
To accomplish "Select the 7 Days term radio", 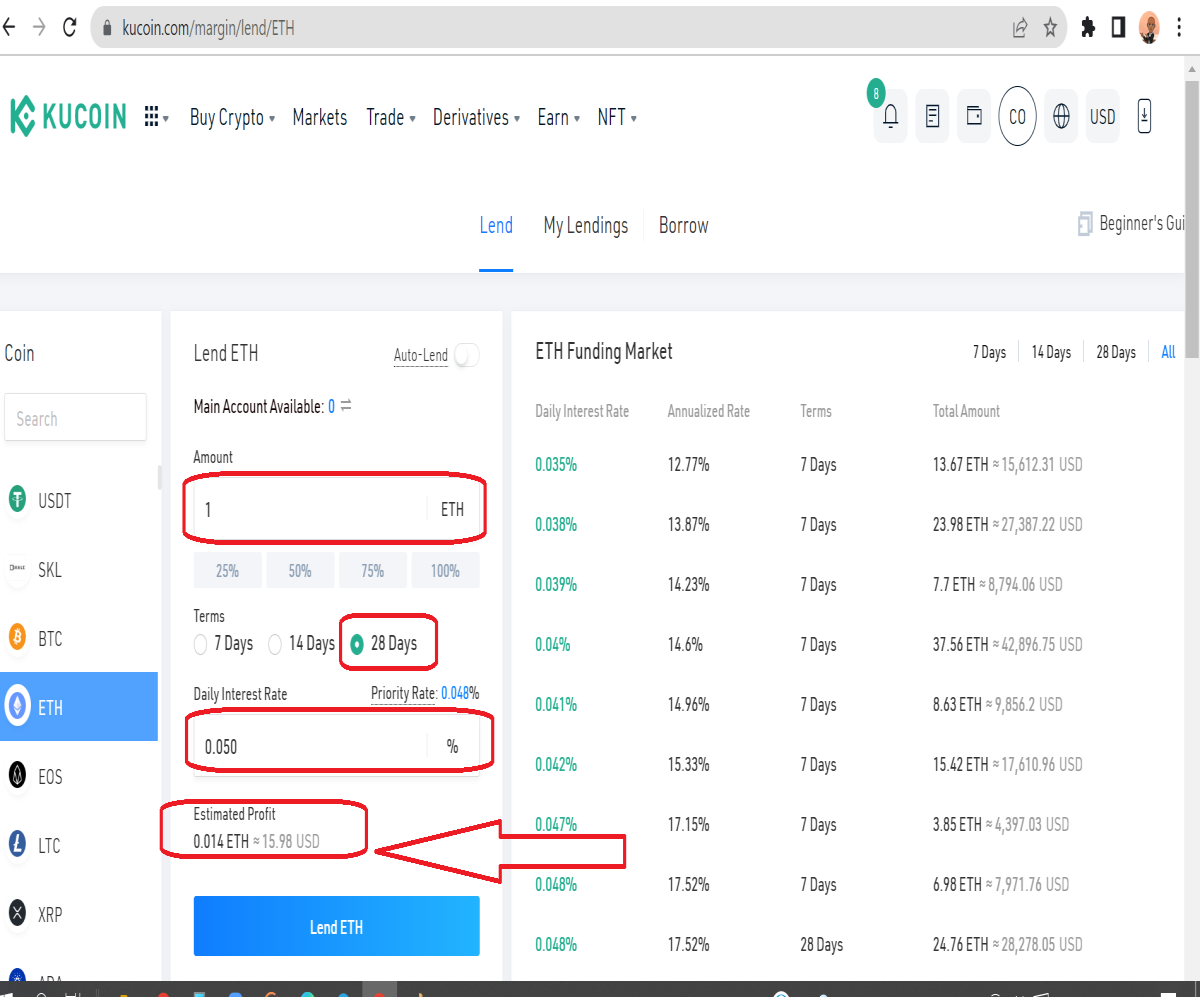I will pos(201,644).
